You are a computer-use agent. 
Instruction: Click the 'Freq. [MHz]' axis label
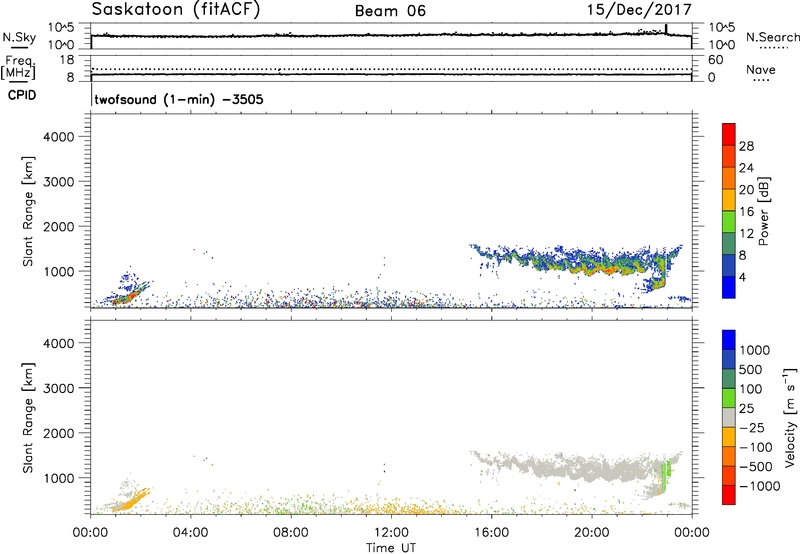(18, 67)
